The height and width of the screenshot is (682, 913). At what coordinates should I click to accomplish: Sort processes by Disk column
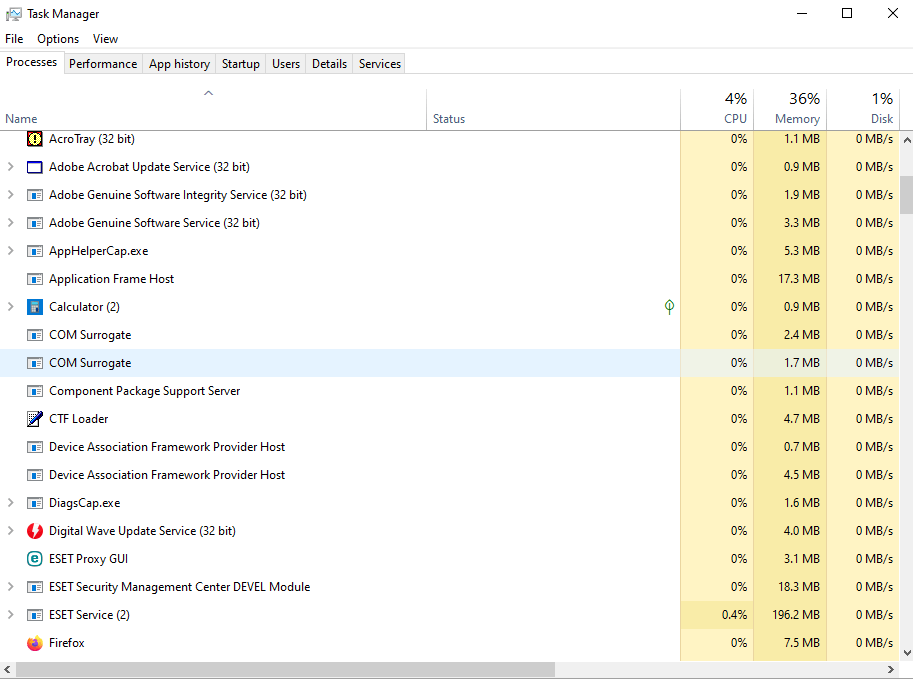pyautogui.click(x=863, y=109)
